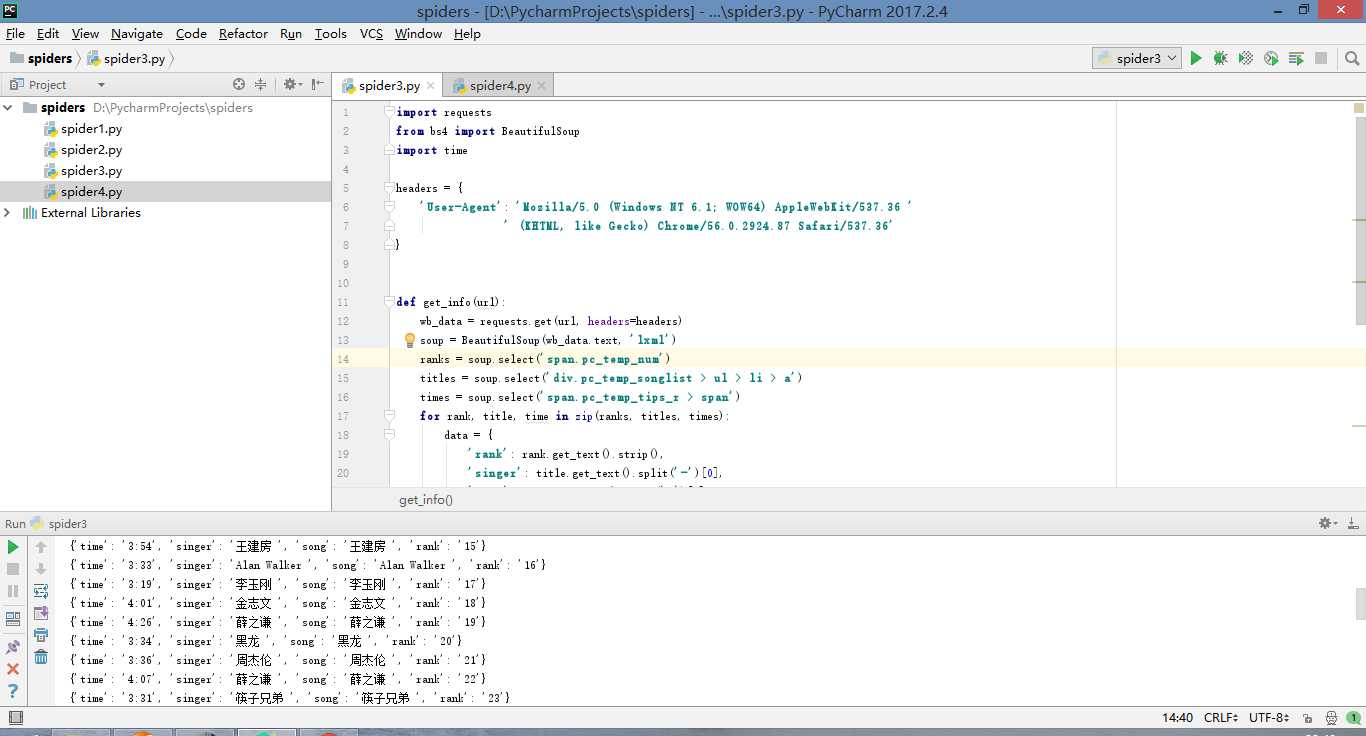
Task: Open spider3 run configuration dropdown
Action: tap(1137, 58)
